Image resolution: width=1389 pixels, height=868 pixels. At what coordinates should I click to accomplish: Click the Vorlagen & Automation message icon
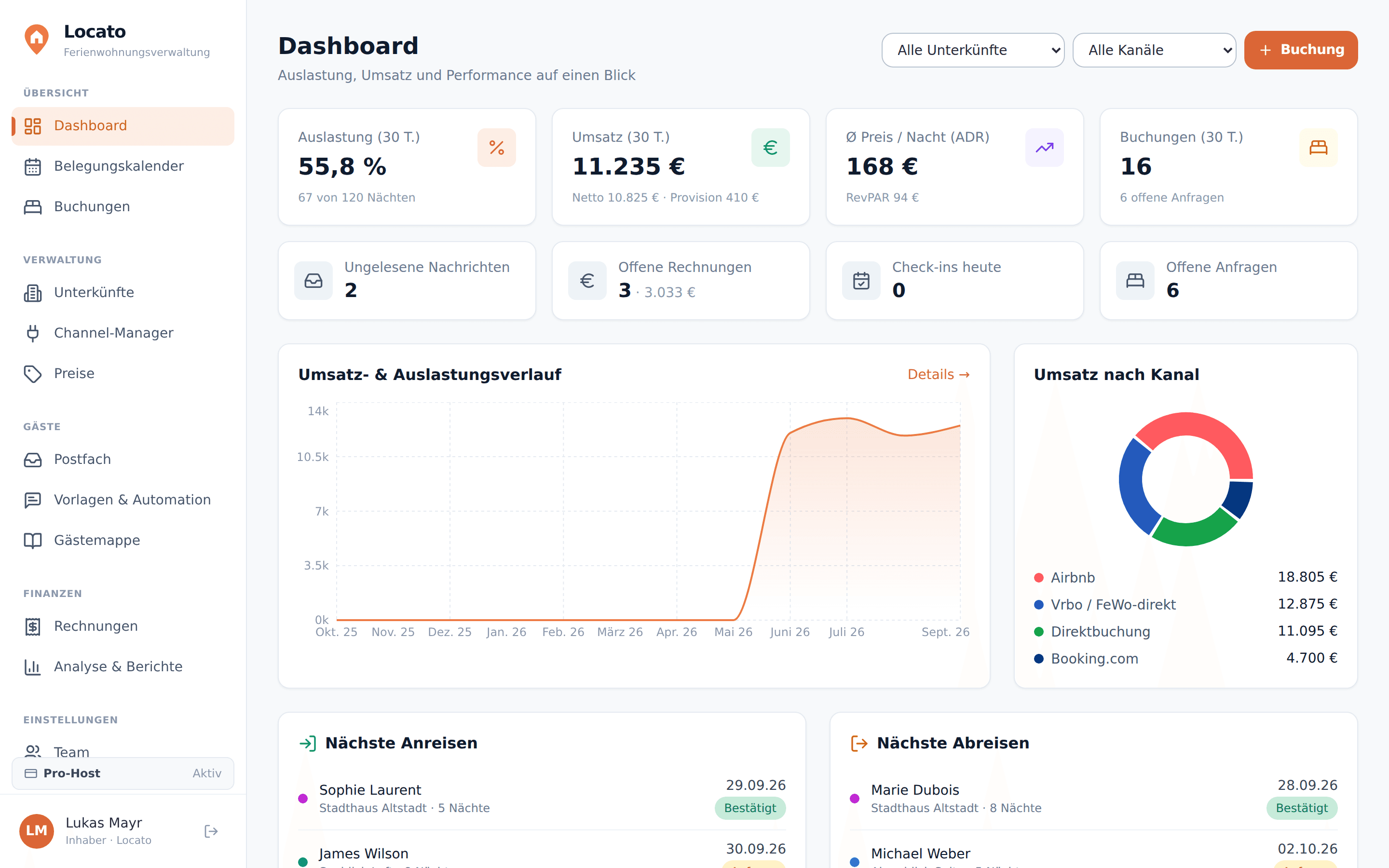click(x=33, y=500)
